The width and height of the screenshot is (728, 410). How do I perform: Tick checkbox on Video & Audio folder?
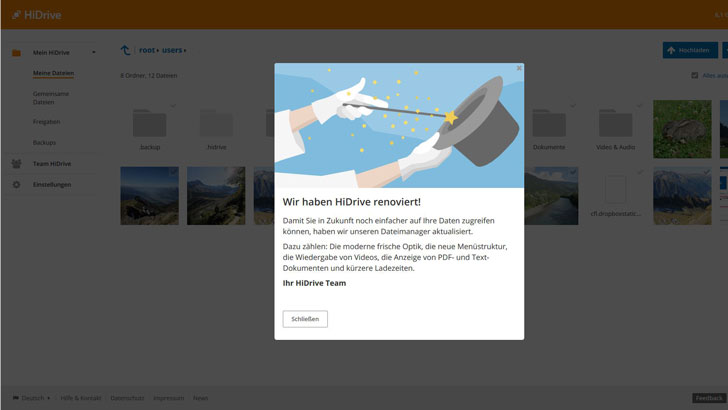pos(639,106)
